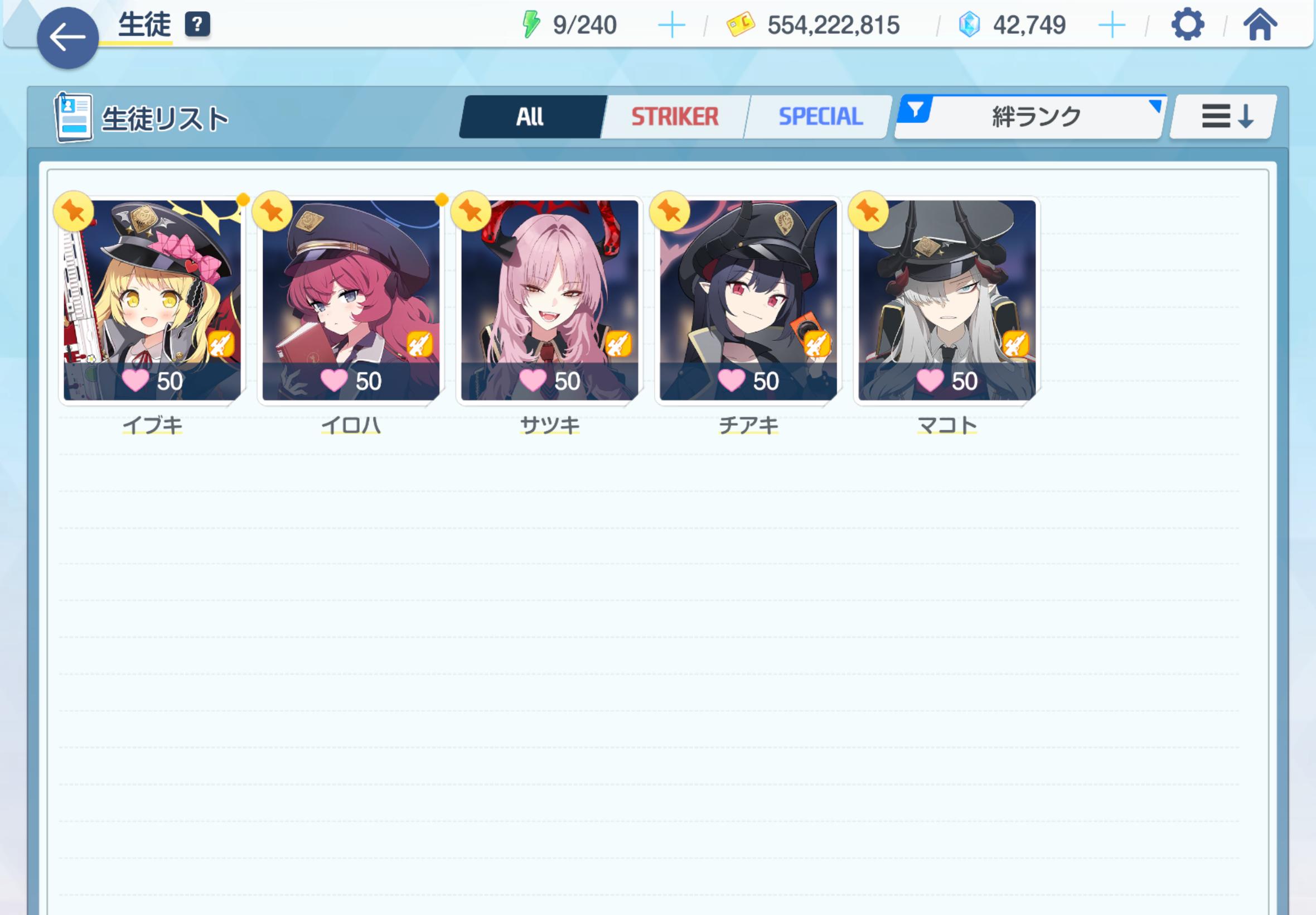Screen dimensions: 1316x915
Task: Toggle sort order descending arrow button
Action: 1223,117
